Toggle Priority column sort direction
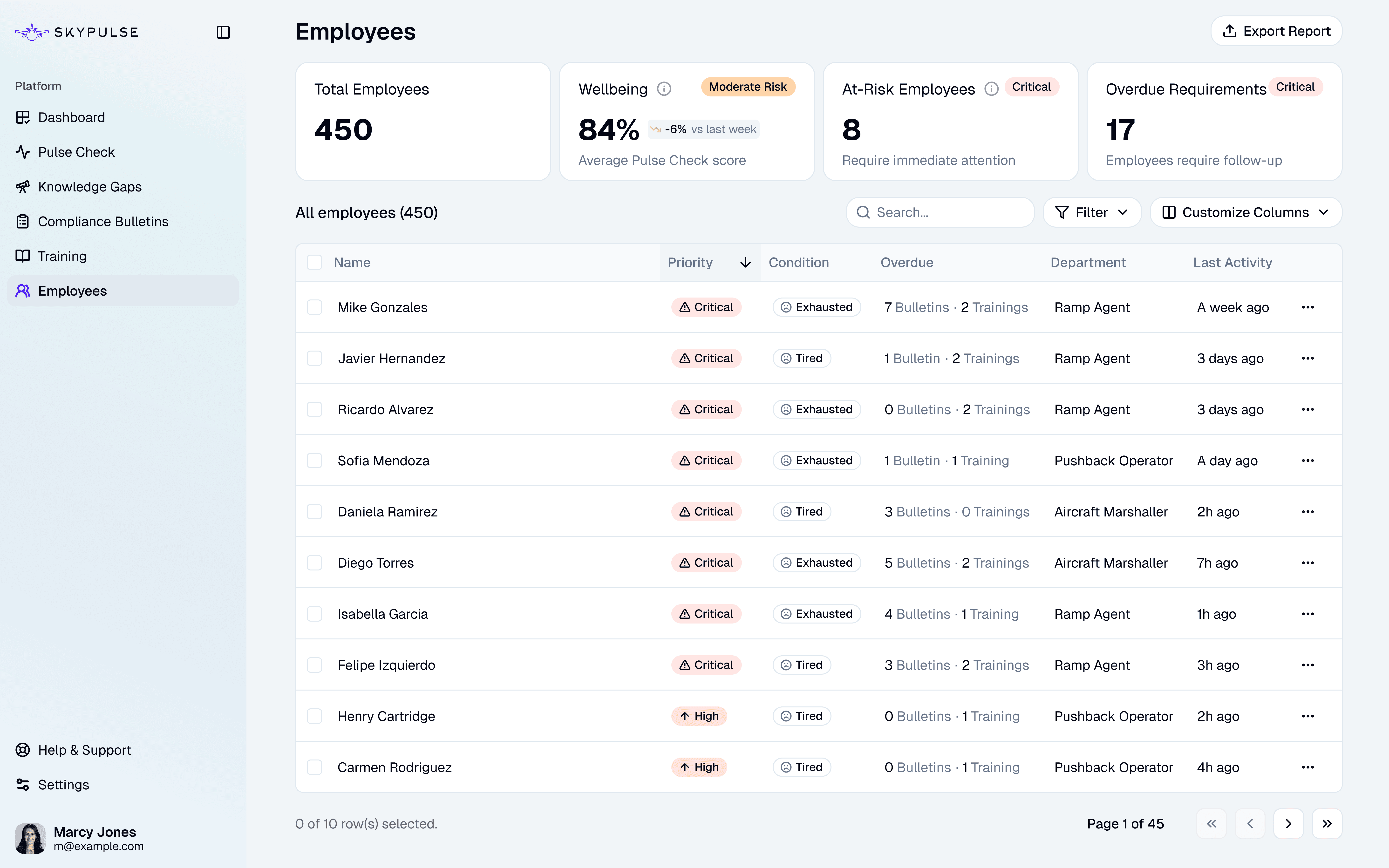This screenshot has height=868, width=1389. pyautogui.click(x=744, y=262)
